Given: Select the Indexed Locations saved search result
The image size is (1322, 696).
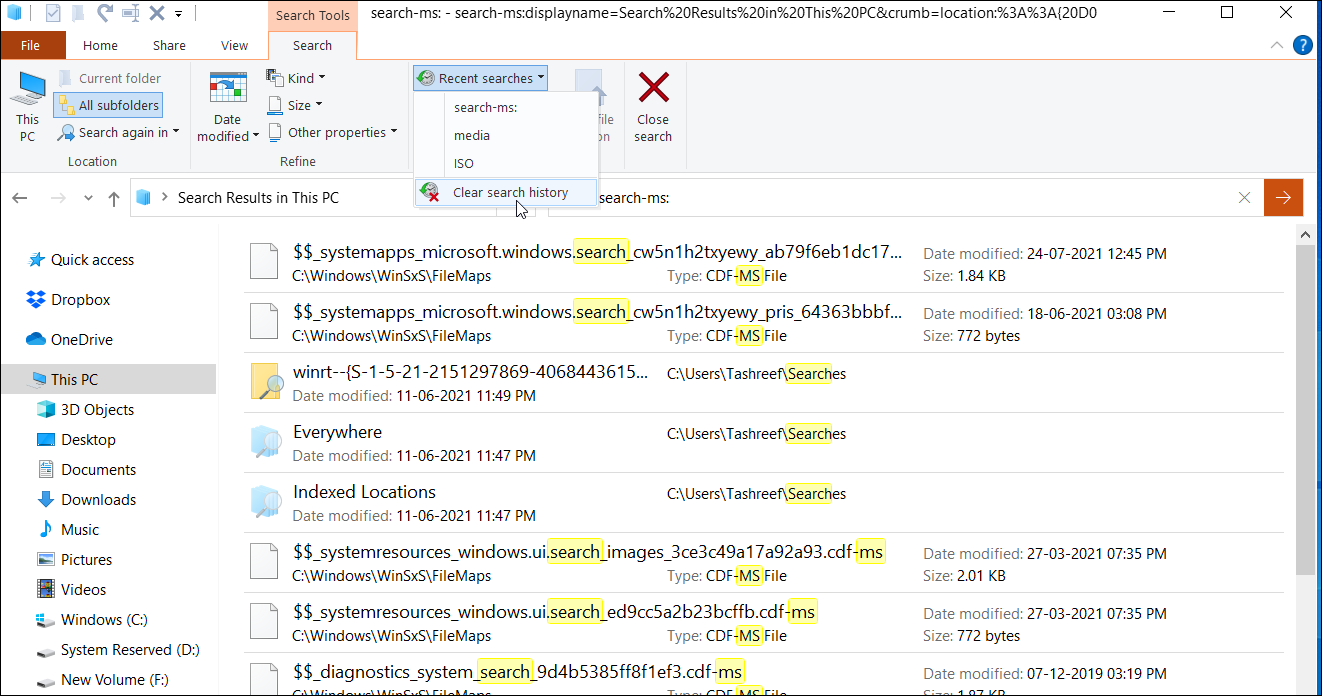Looking at the screenshot, I should (x=764, y=503).
